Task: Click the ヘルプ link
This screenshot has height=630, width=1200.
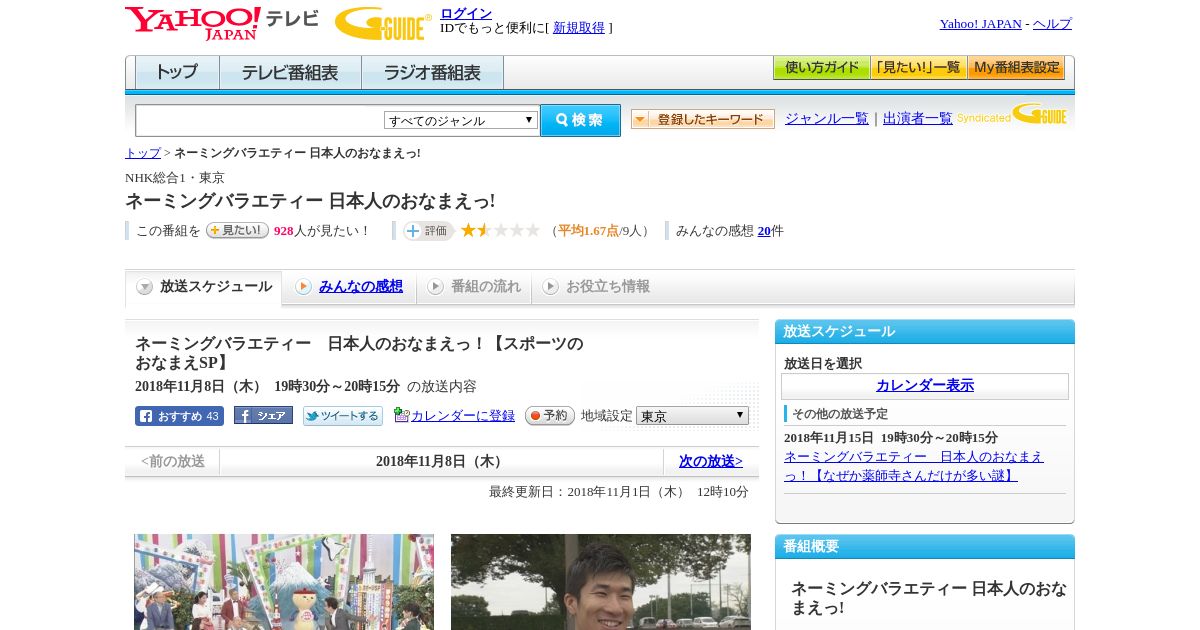Action: [1052, 24]
